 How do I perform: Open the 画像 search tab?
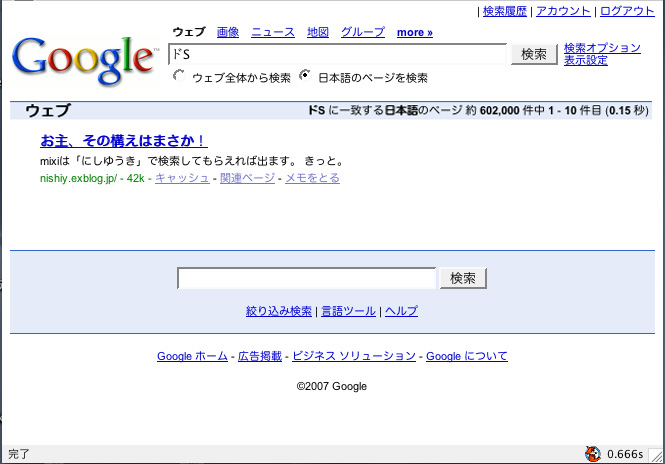pos(228,32)
